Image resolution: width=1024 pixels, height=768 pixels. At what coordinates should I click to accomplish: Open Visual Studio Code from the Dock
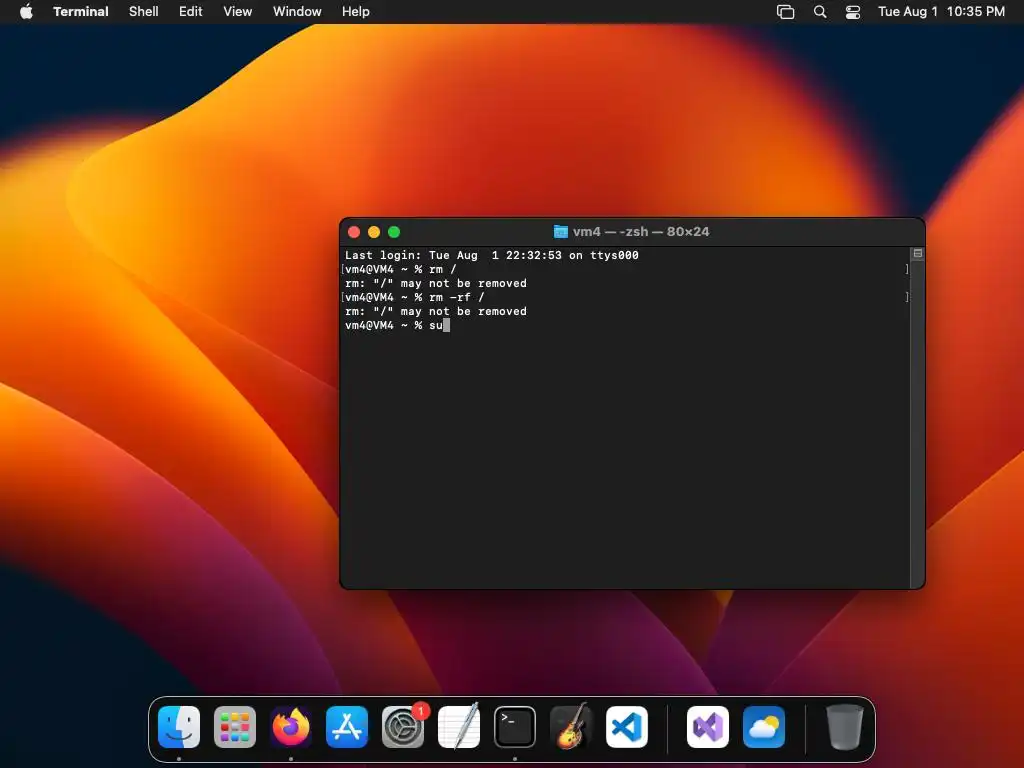pos(627,727)
